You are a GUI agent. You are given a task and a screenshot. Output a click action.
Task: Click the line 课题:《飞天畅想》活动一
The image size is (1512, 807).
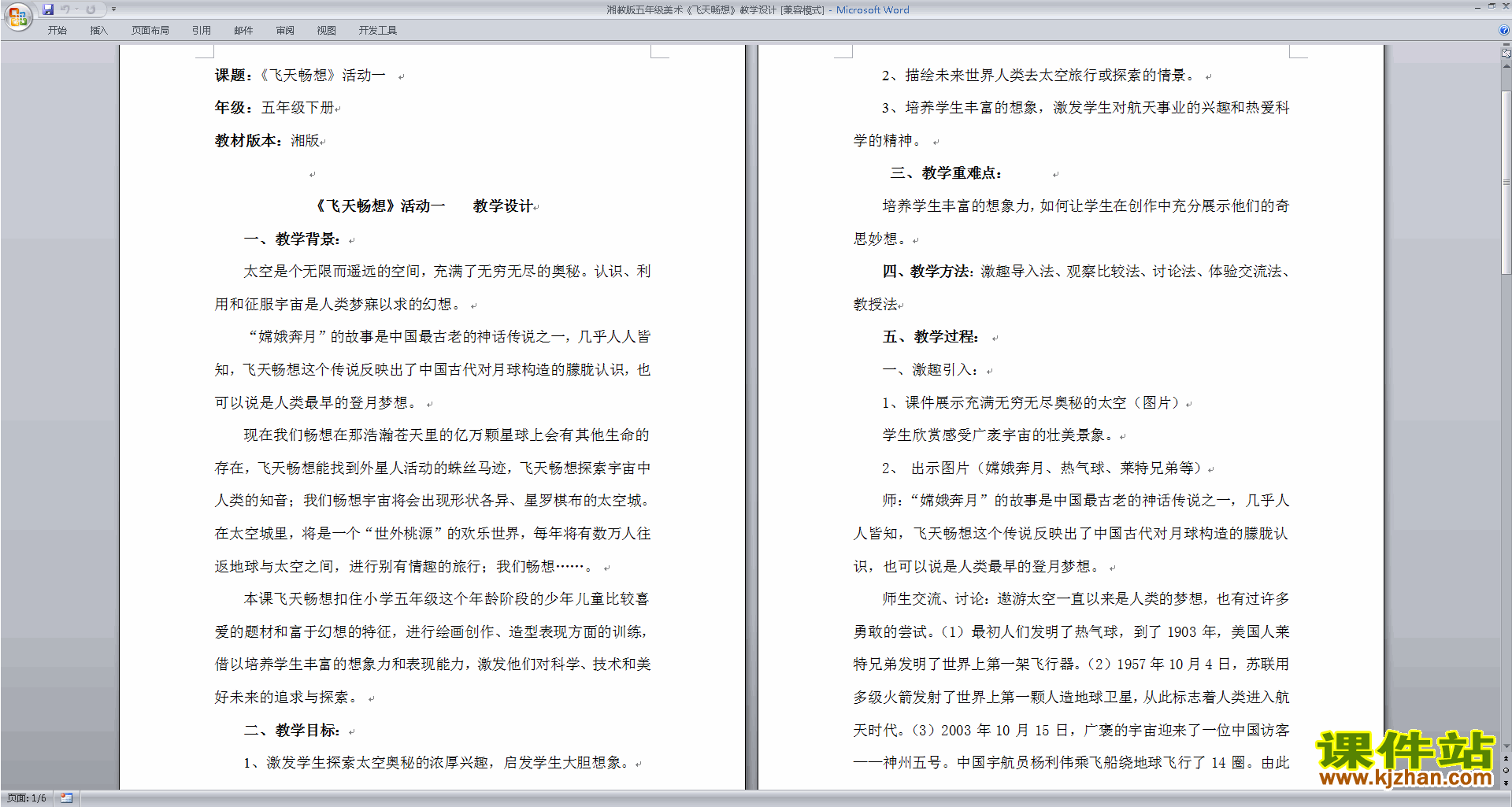point(300,76)
